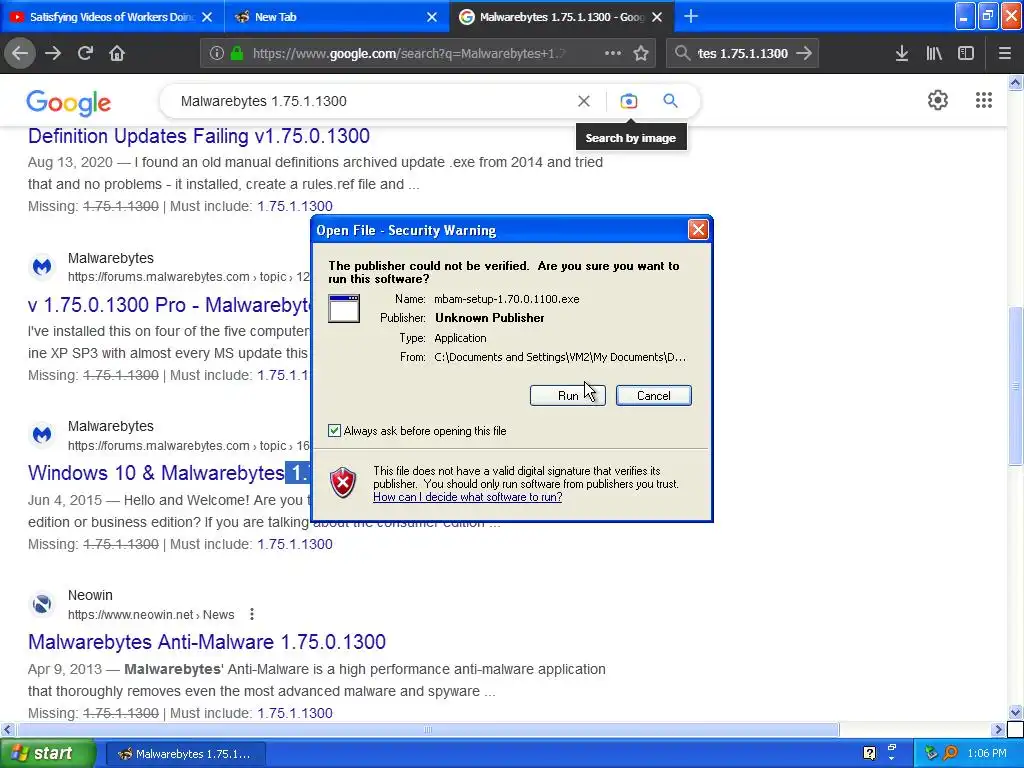Open site information icon in address bar
This screenshot has width=1024, height=768.
[x=216, y=54]
